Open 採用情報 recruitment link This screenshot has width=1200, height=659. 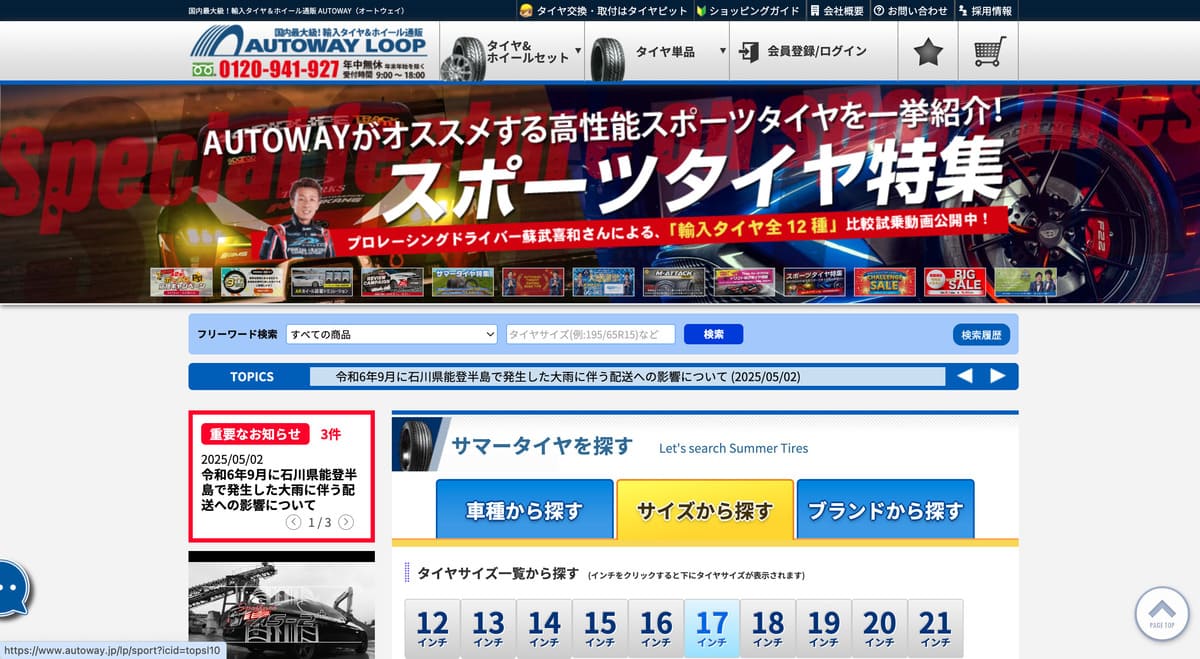[x=984, y=10]
